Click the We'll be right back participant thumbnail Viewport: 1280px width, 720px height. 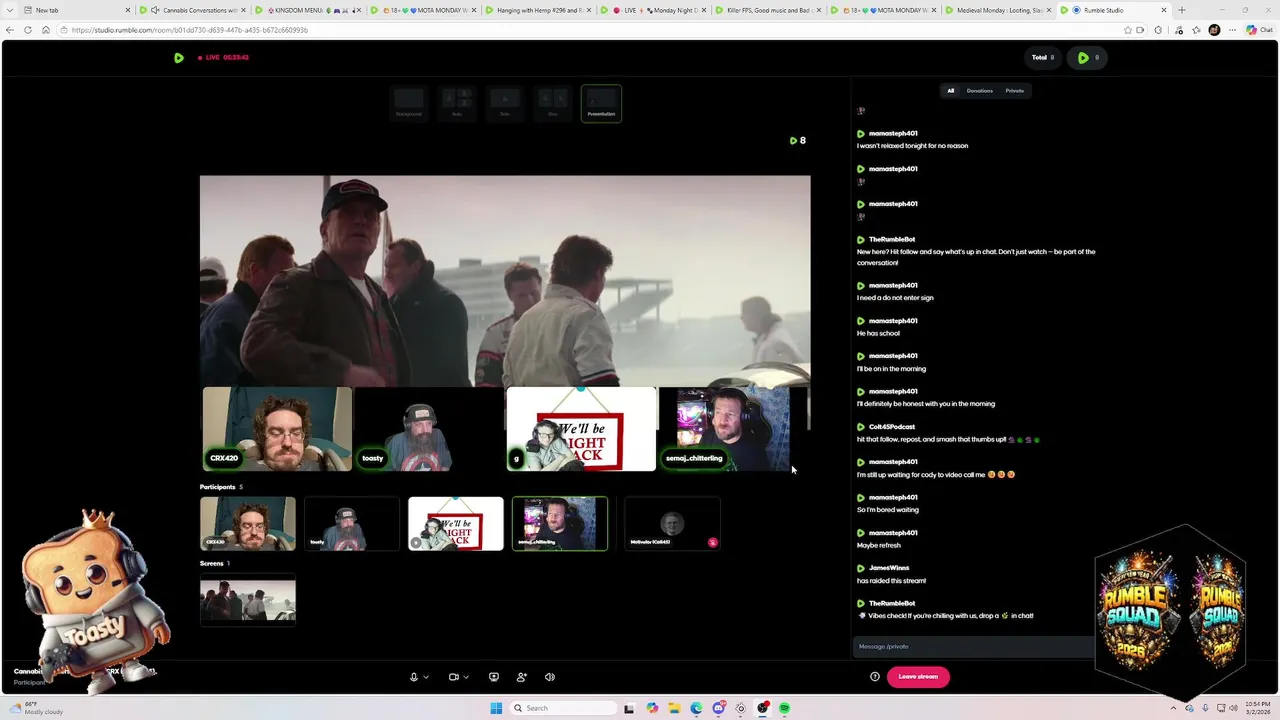pos(456,523)
